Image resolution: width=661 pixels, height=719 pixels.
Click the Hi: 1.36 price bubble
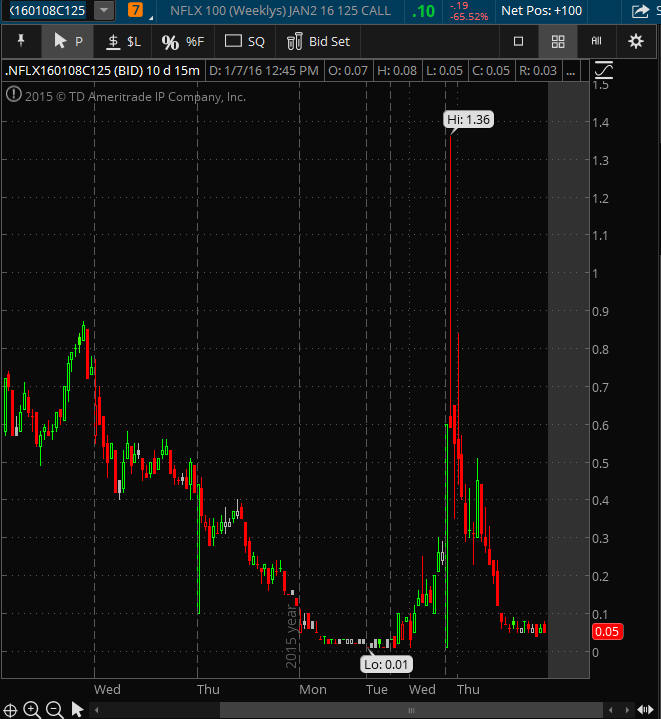coord(468,120)
